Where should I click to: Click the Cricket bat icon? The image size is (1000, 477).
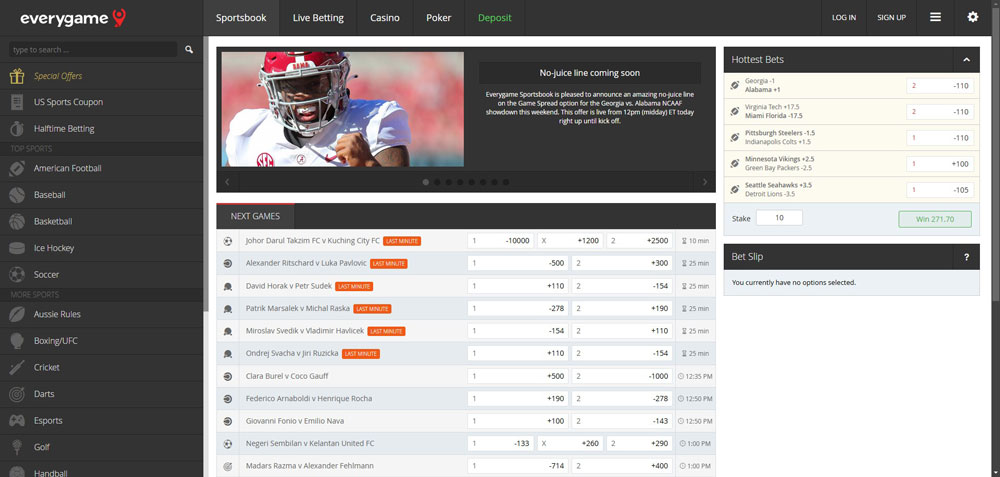(17, 367)
